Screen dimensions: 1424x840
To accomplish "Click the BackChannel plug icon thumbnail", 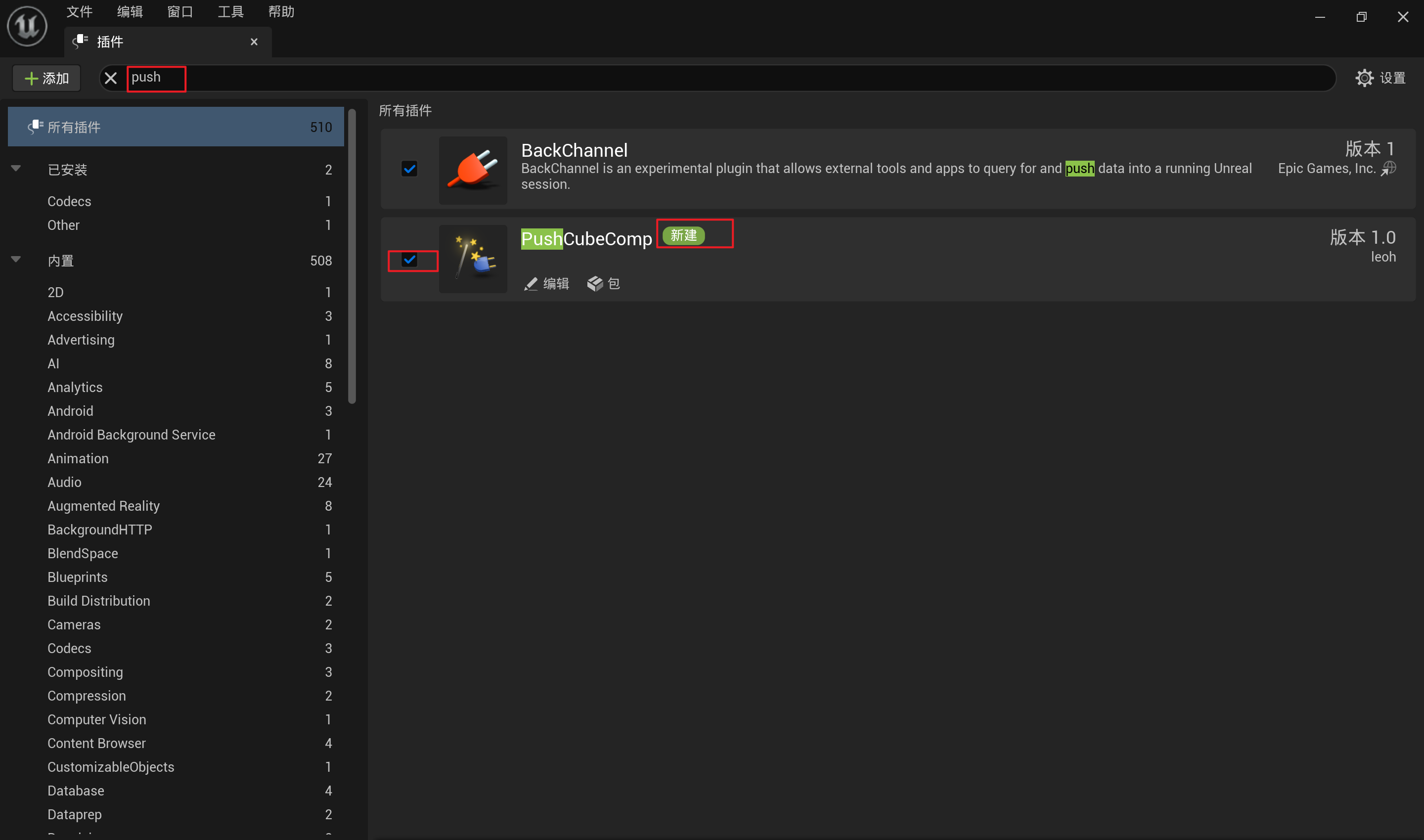I will pyautogui.click(x=473, y=170).
